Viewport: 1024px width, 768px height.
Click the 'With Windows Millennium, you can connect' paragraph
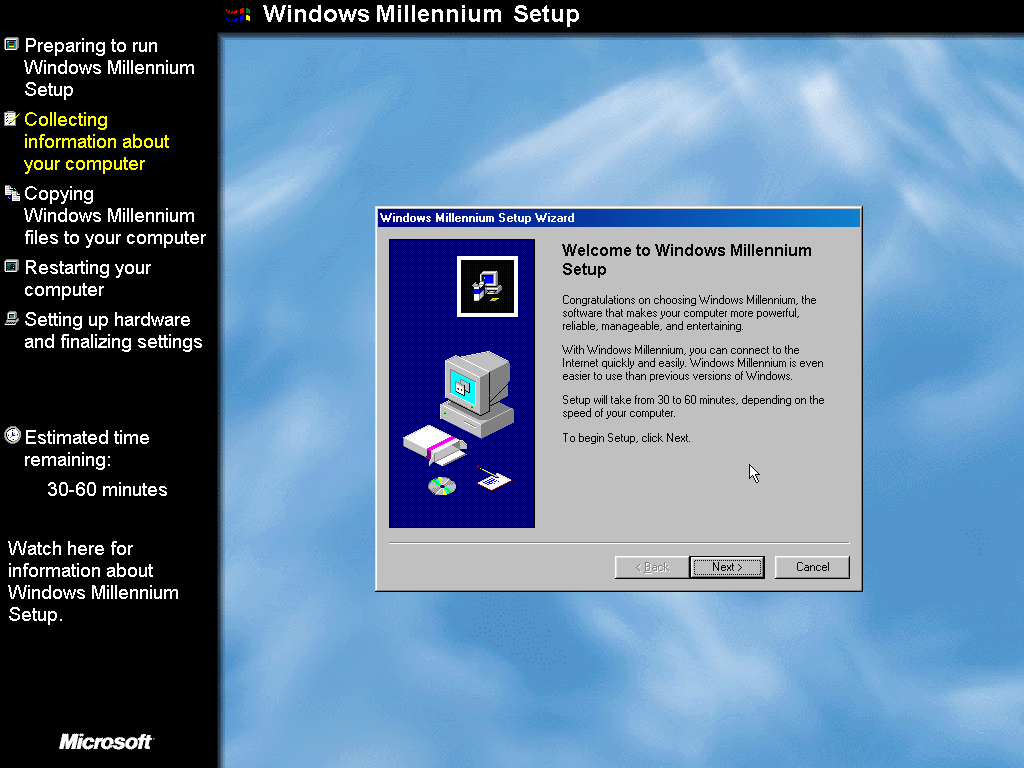(x=692, y=362)
